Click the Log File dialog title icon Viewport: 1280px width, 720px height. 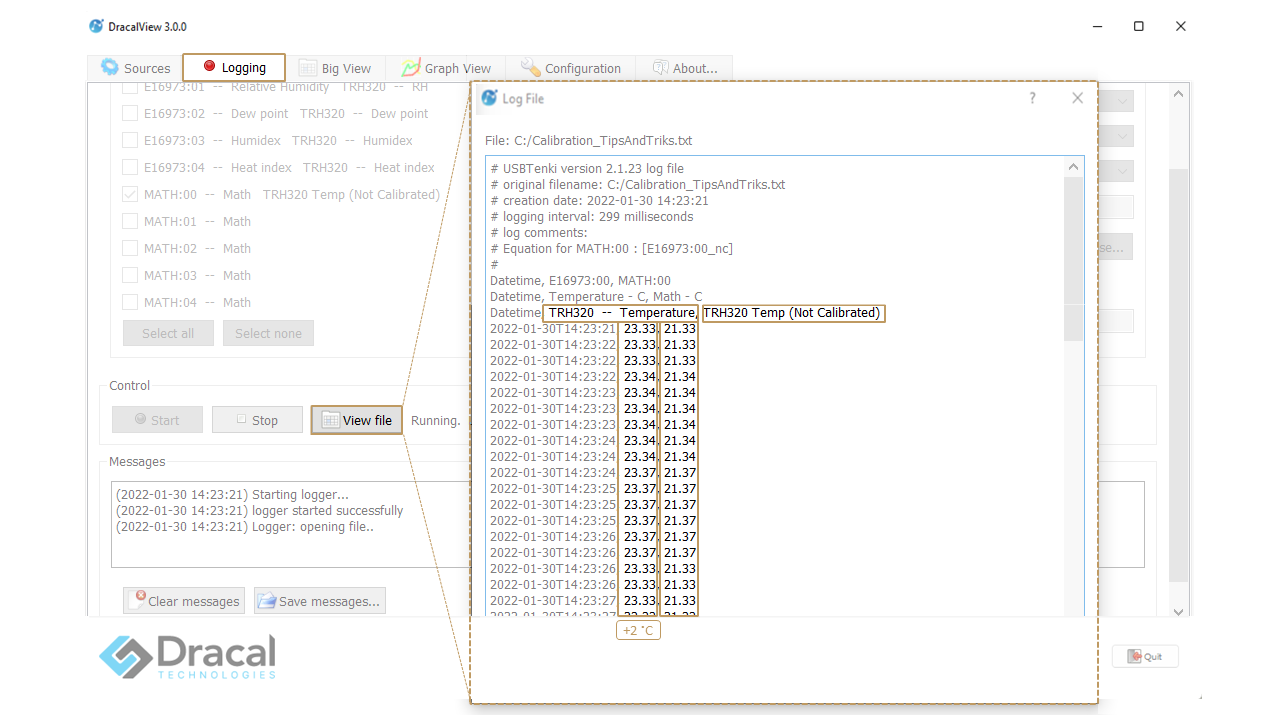489,98
